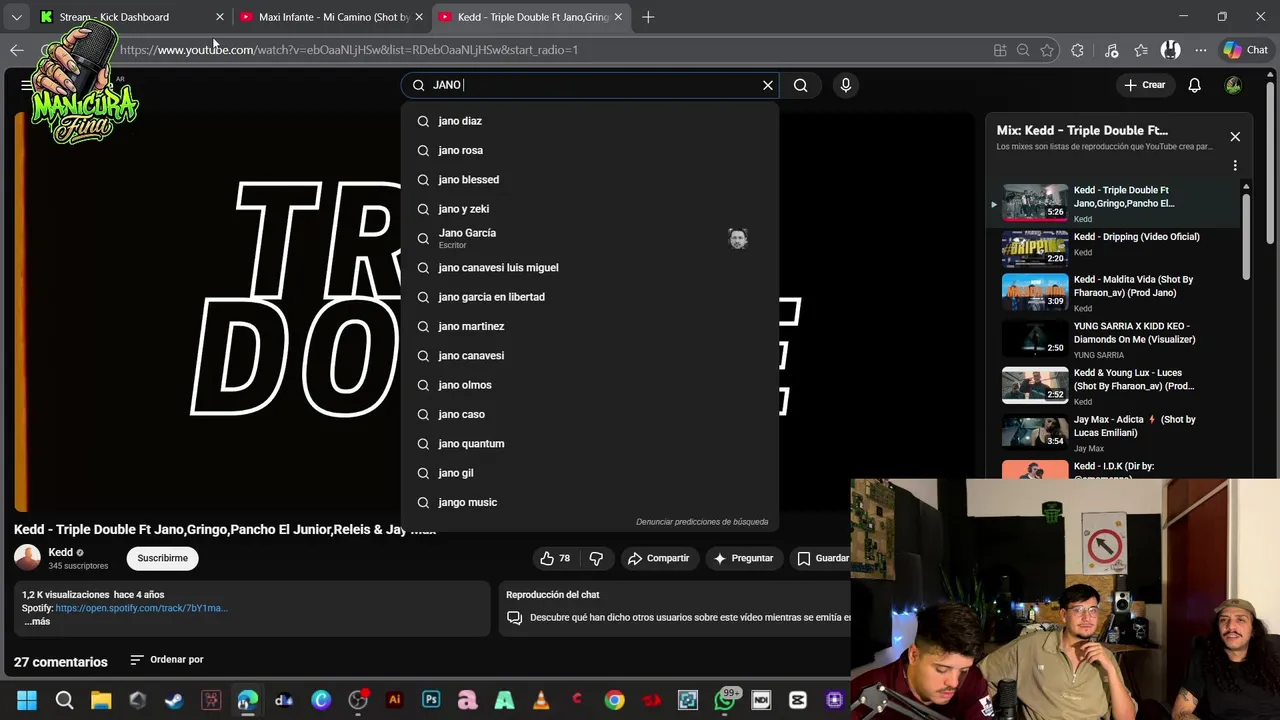This screenshot has width=1280, height=720.
Task: Launch Steam from taskbar
Action: click(x=174, y=700)
